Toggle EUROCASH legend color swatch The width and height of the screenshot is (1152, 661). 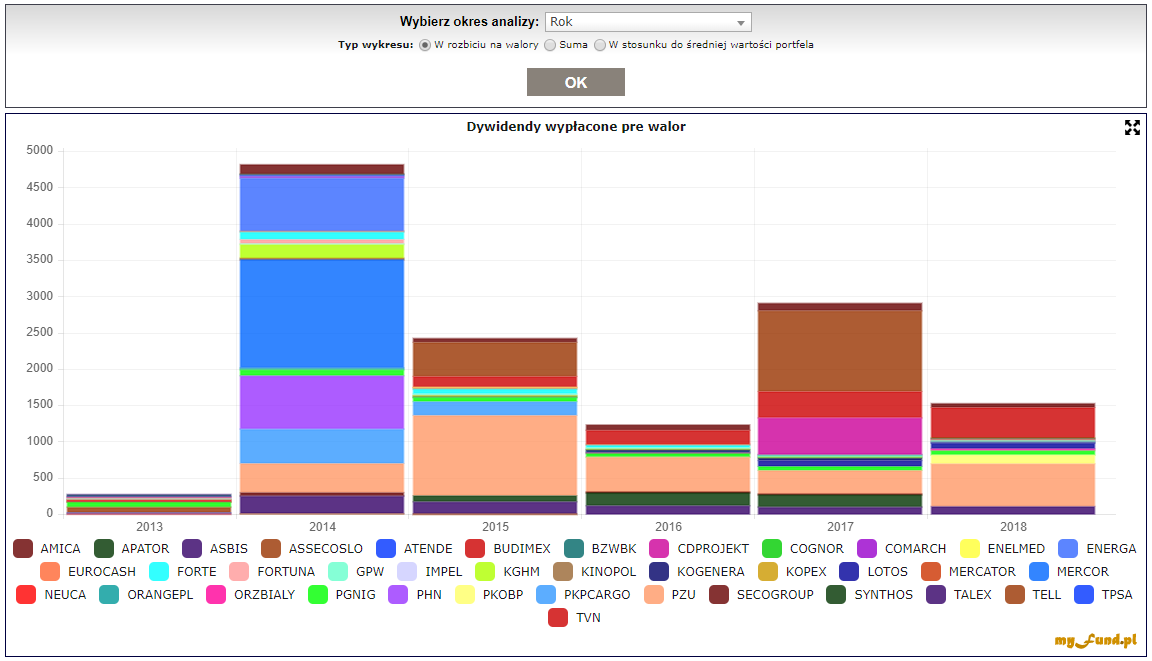point(50,571)
